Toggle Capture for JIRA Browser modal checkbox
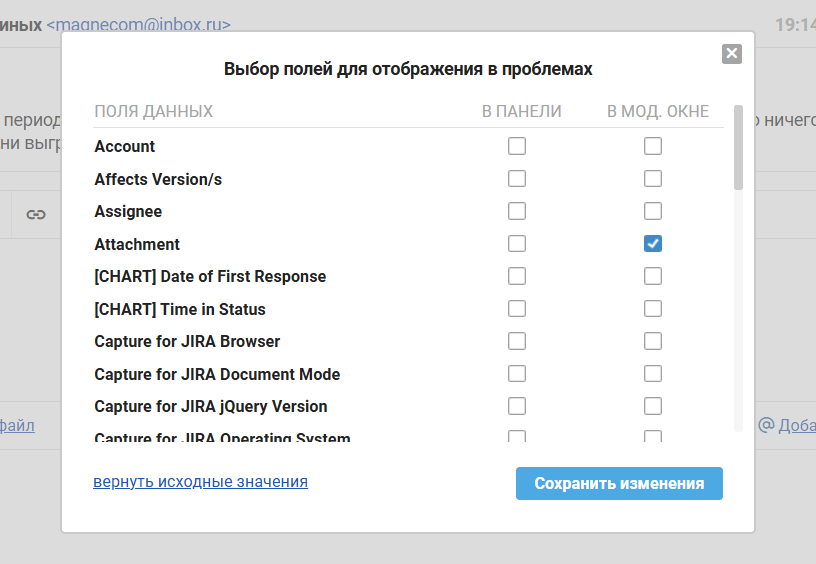Image resolution: width=816 pixels, height=564 pixels. click(x=653, y=341)
